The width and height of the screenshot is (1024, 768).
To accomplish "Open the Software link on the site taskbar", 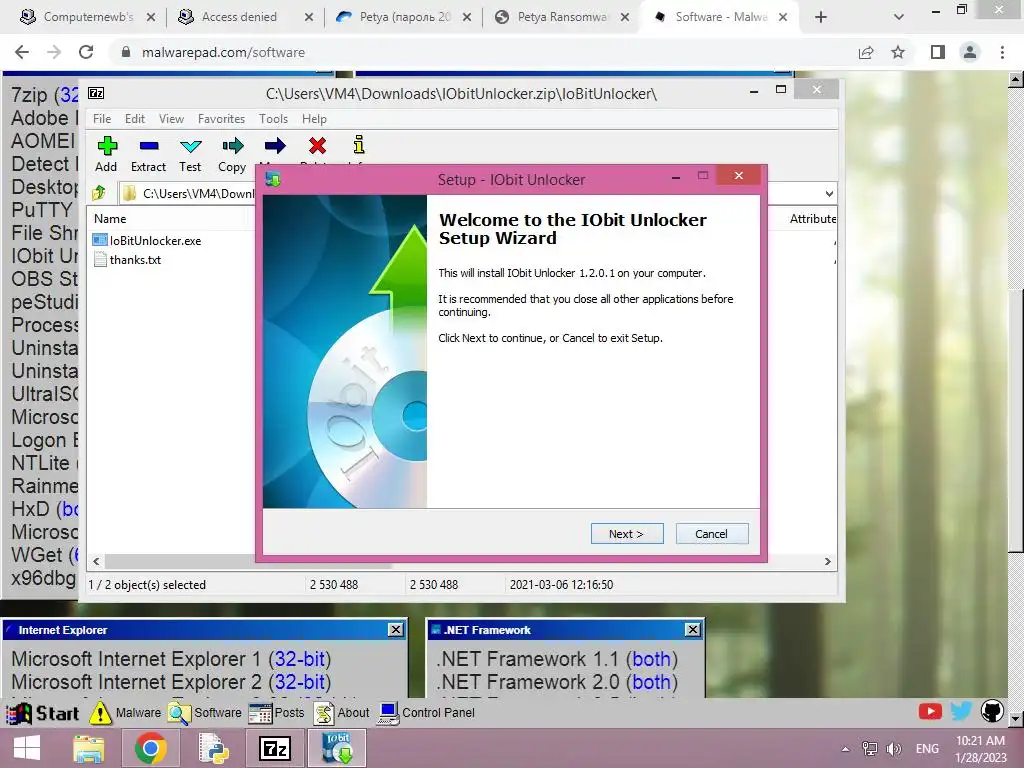I will point(205,713).
